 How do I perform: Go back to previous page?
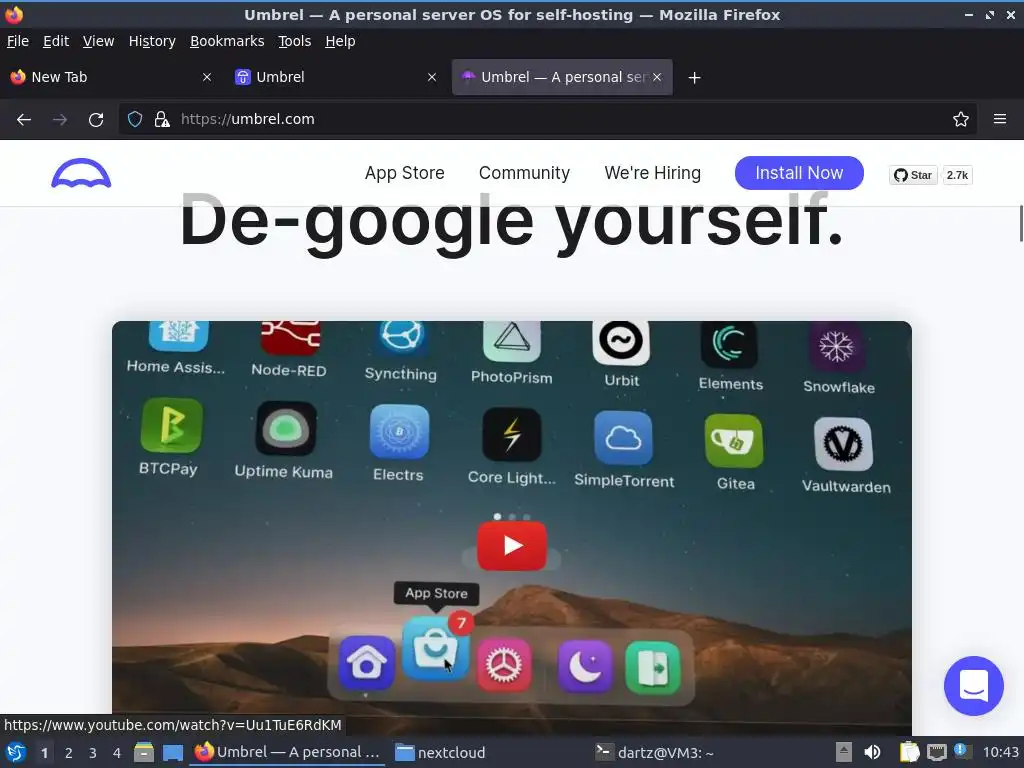(24, 119)
